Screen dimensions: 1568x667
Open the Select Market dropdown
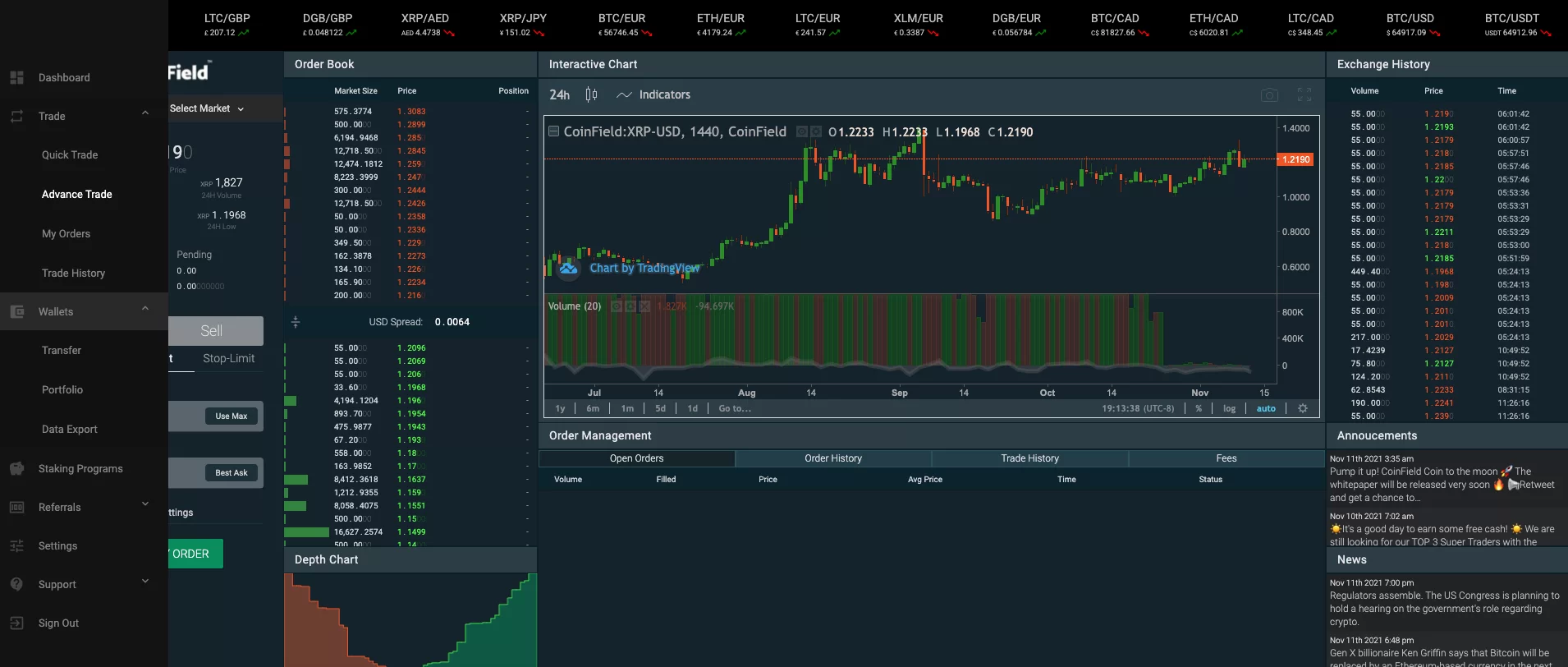pos(207,108)
